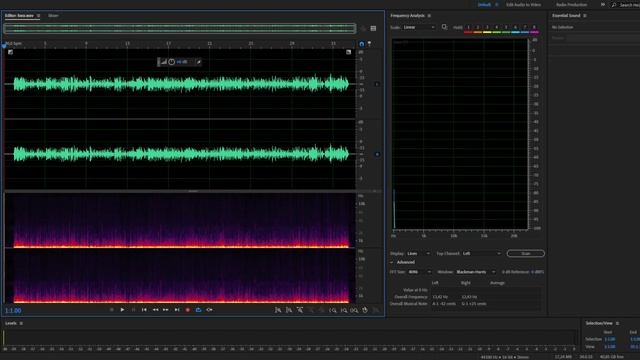Image resolution: width=640 pixels, height=360 pixels.
Task: Open Selection/View panel menu icon
Action: pyautogui.click(x=617, y=323)
